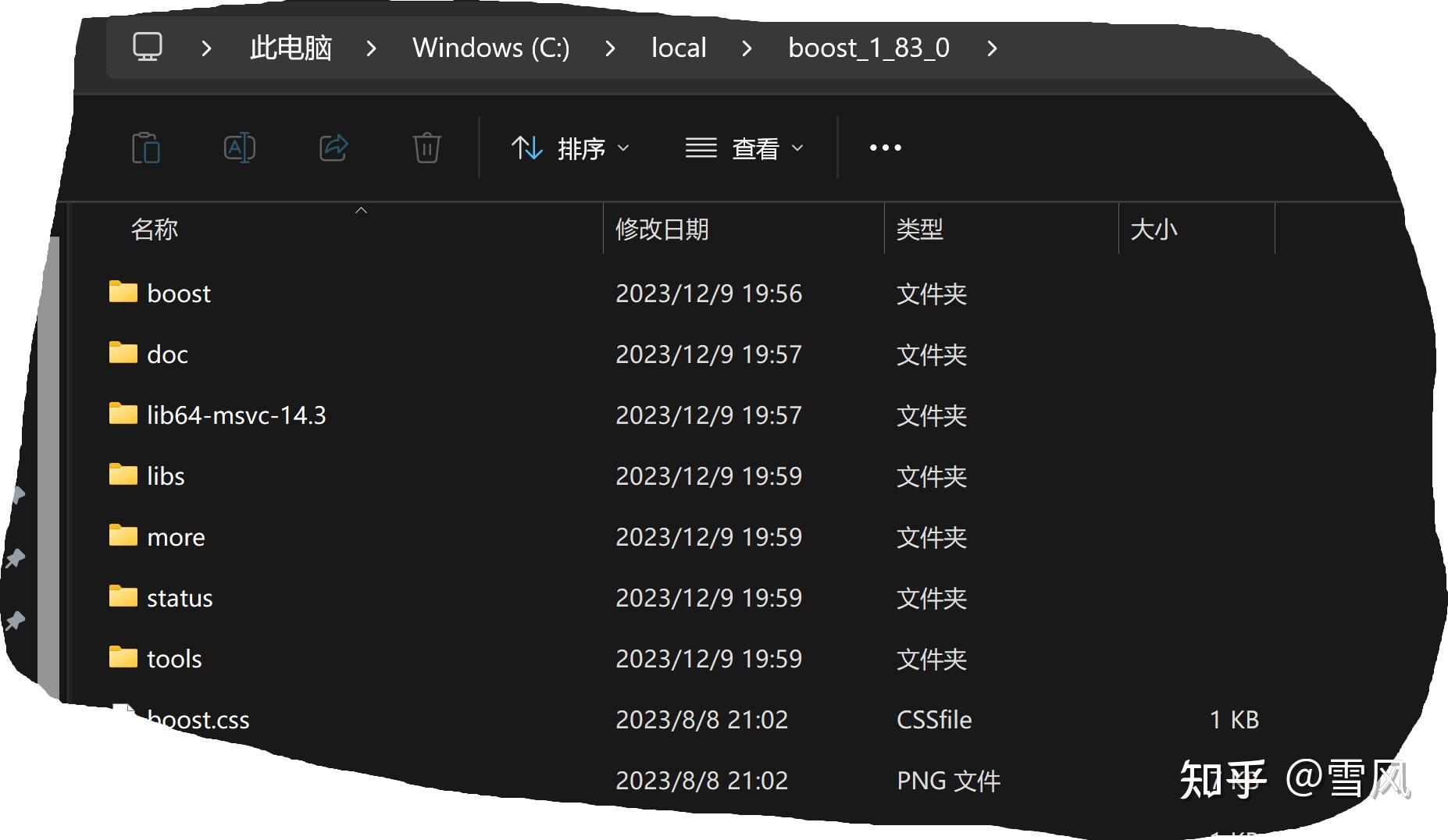Select the status folder name
This screenshot has width=1448, height=840.
click(180, 598)
